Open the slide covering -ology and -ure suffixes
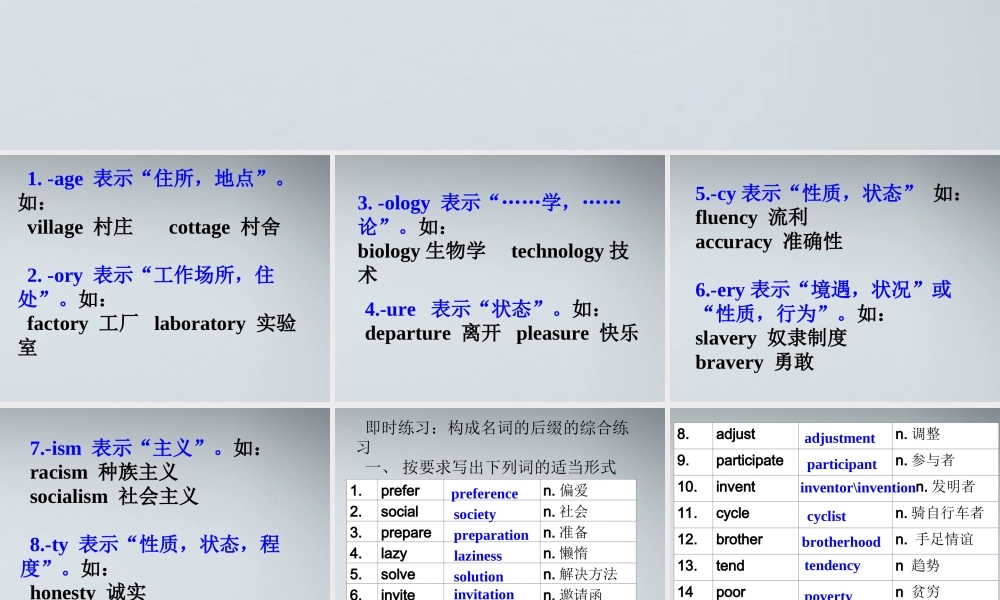This screenshot has width=1000, height=600. tap(499, 279)
